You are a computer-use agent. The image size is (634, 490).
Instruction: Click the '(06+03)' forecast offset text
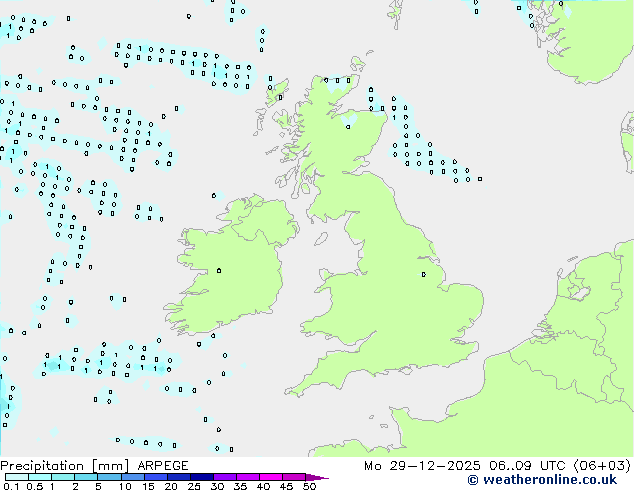pyautogui.click(x=602, y=466)
